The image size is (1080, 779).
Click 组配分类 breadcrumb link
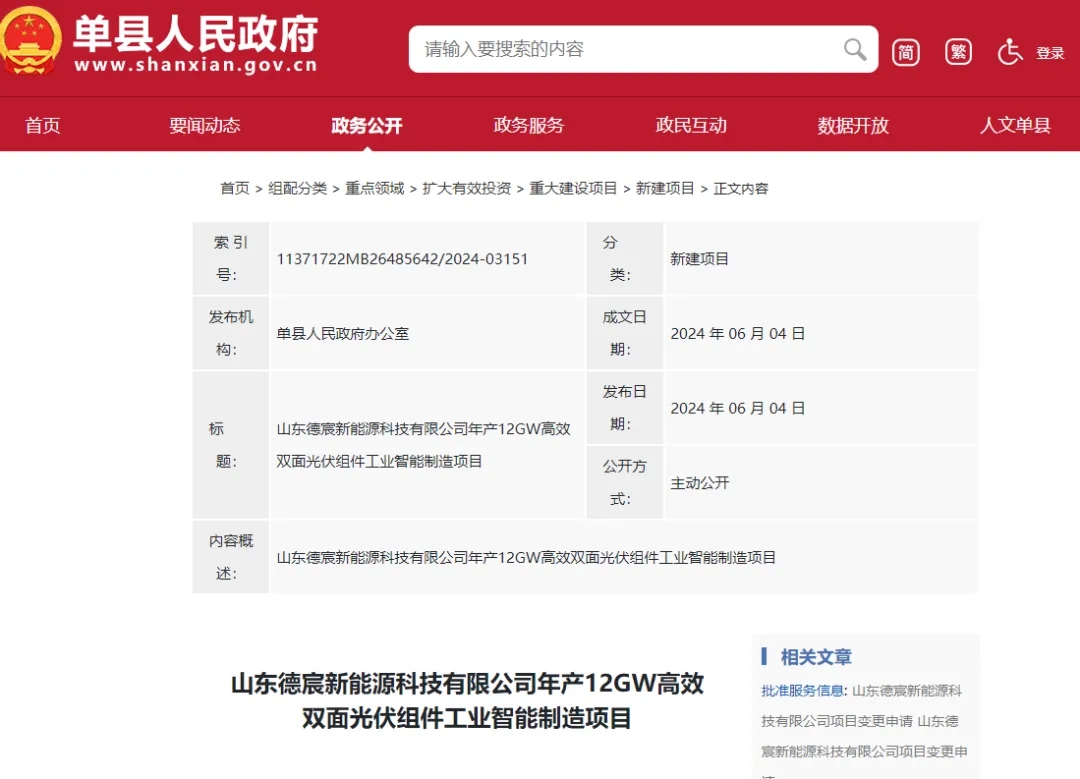(x=298, y=188)
